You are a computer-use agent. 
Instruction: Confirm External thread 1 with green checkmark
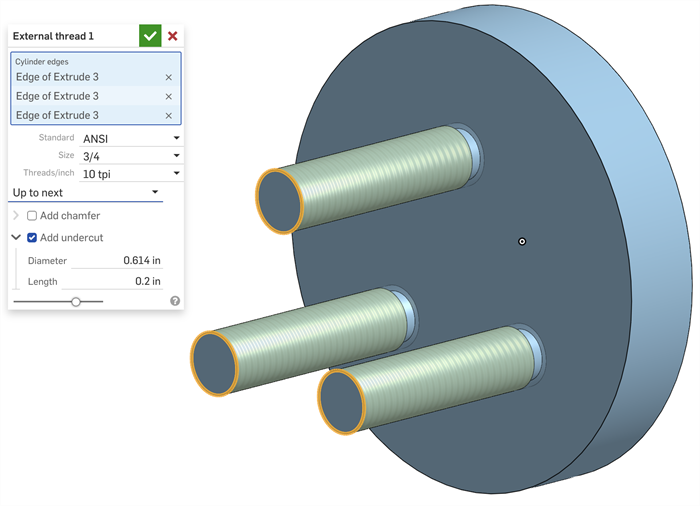[x=150, y=36]
